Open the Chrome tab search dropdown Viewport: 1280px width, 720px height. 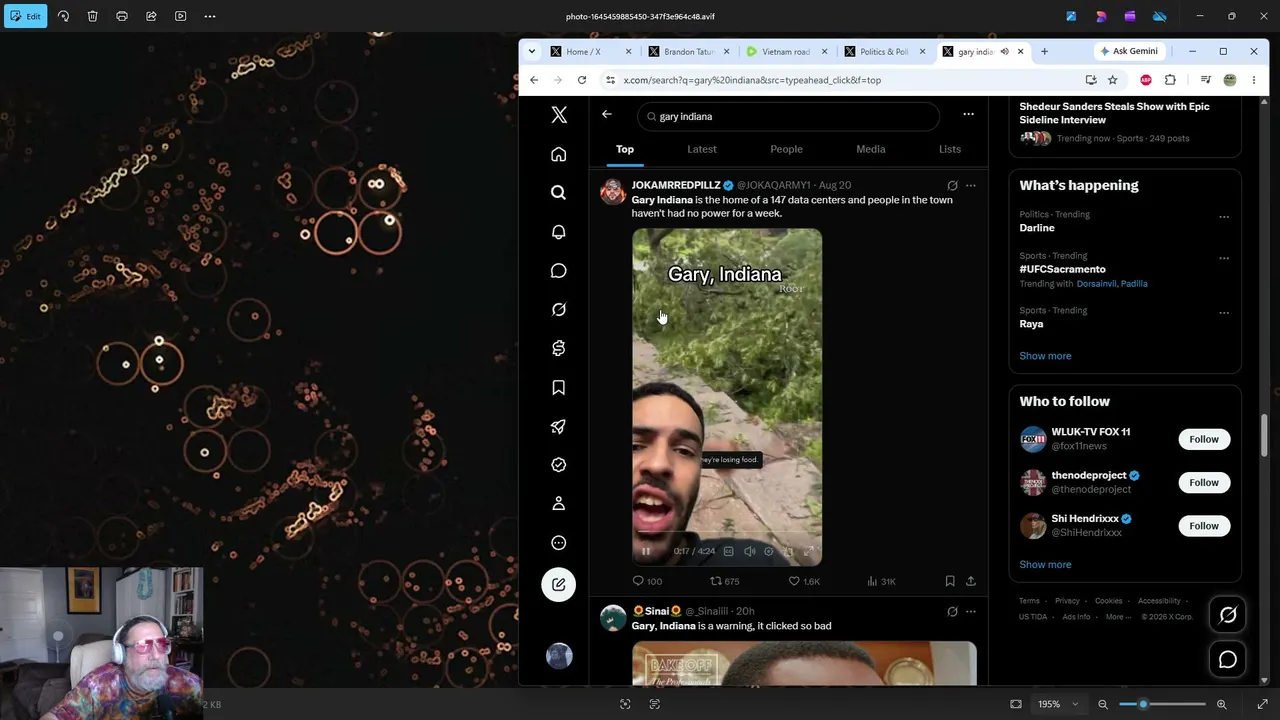(532, 51)
